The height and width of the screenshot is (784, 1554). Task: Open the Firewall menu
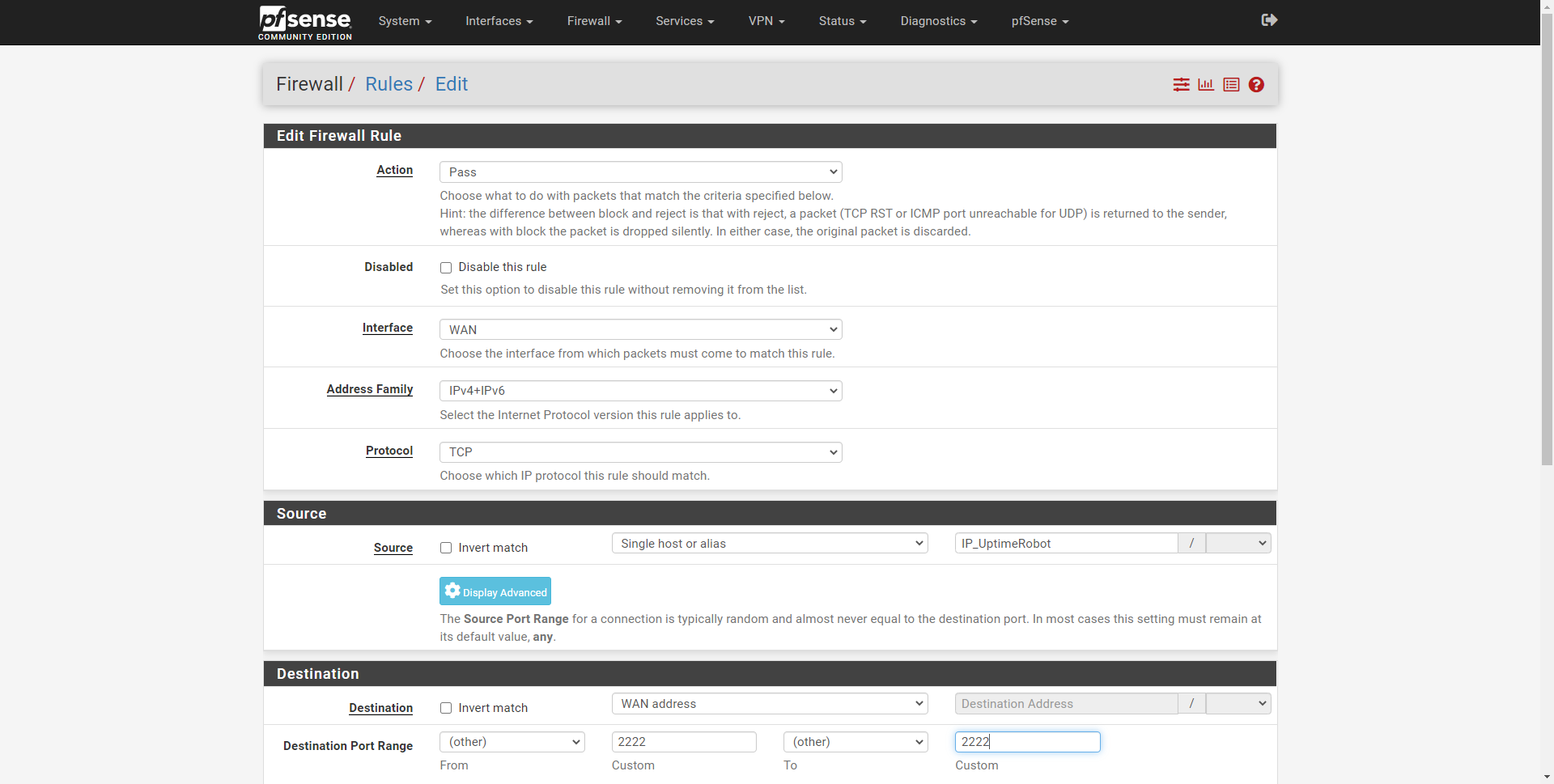tap(594, 21)
